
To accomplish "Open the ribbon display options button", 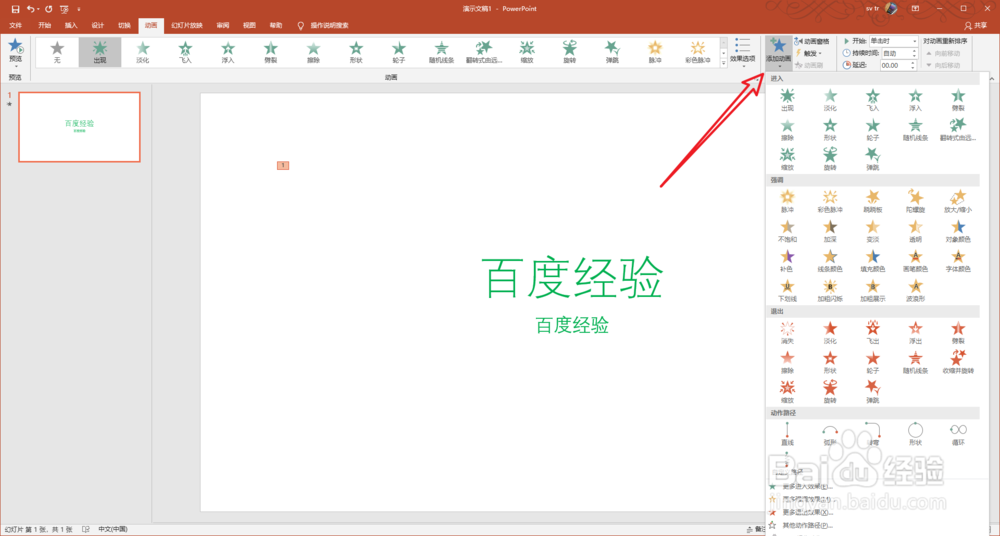I will 915,8.
